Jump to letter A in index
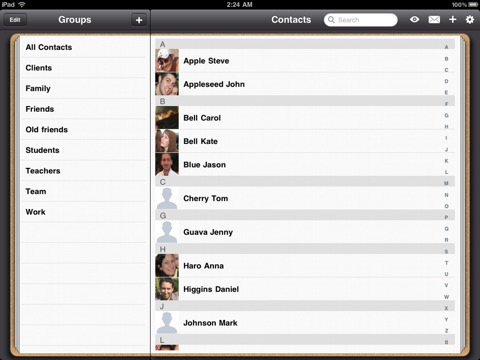This screenshot has height=360, width=480. click(446, 47)
